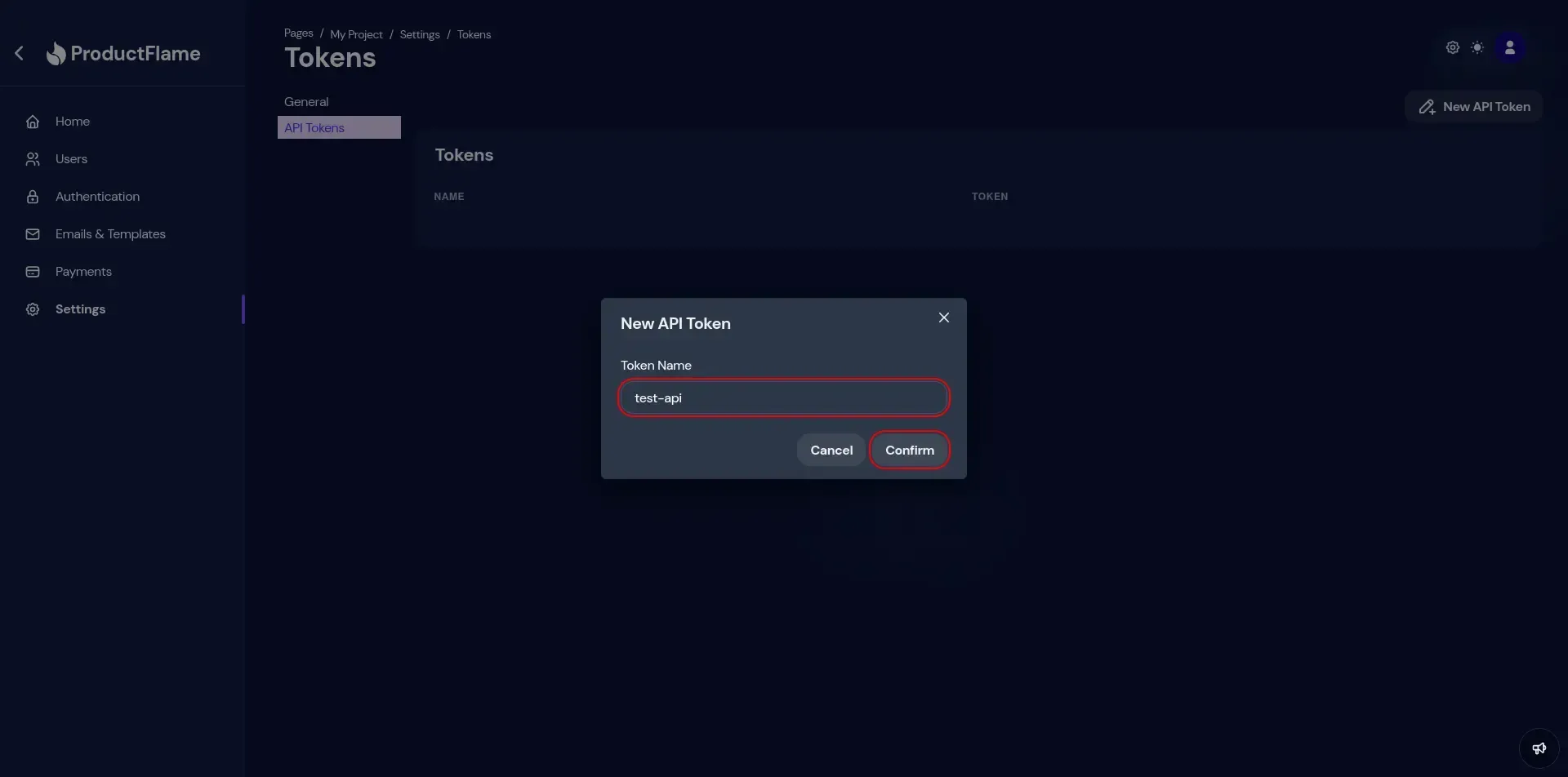Click the Home house icon in sidebar

(x=33, y=122)
